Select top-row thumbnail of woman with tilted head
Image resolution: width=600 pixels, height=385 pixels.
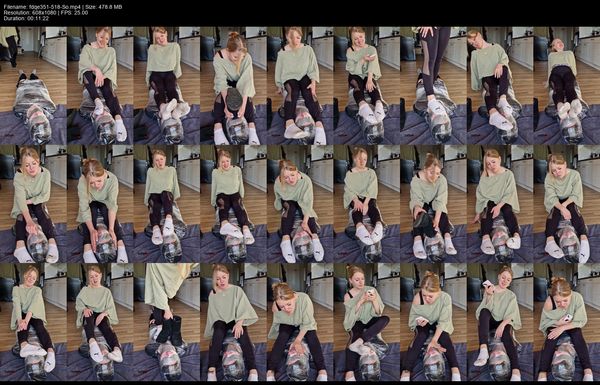500,86
